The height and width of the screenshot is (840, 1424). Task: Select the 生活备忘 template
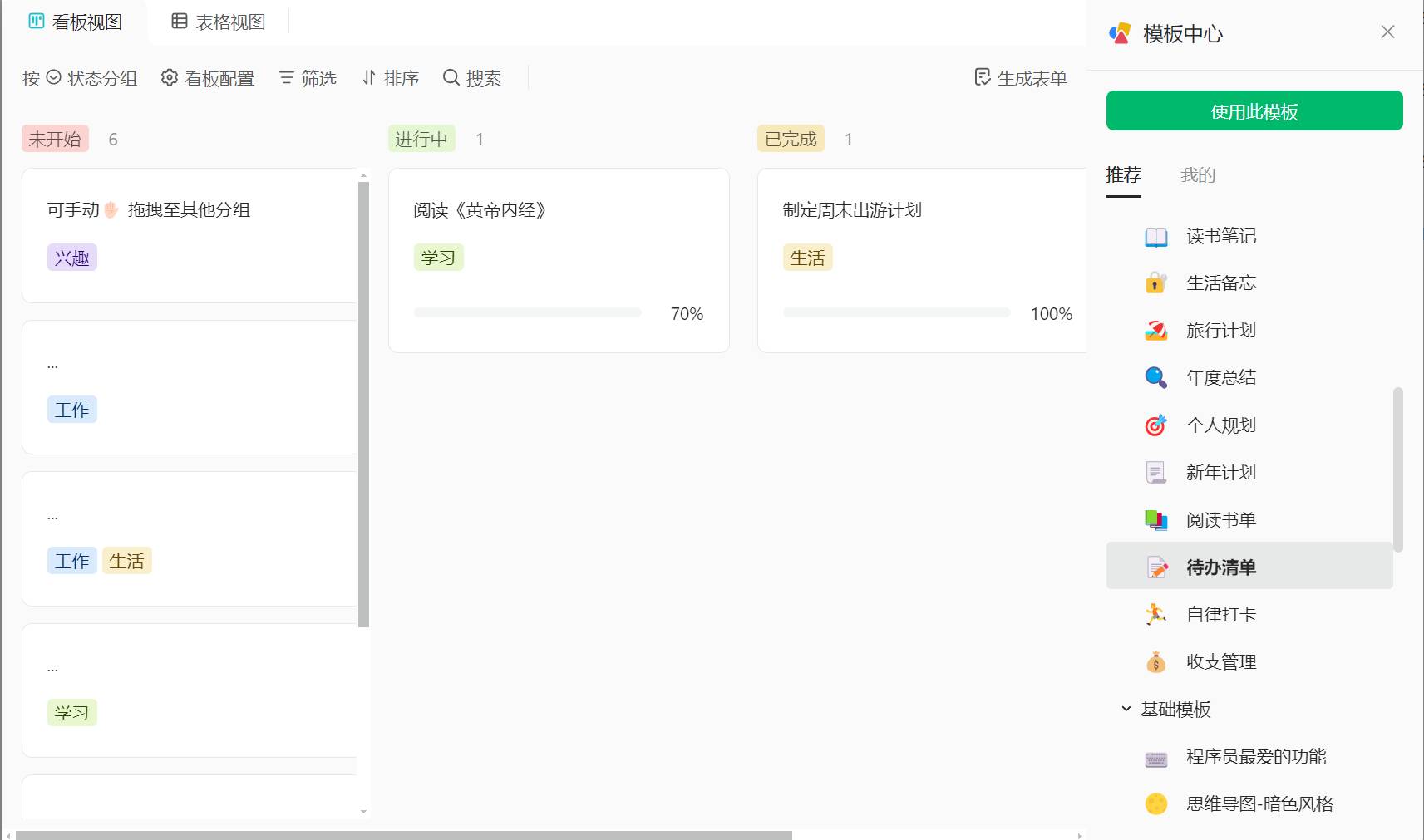click(1249, 283)
